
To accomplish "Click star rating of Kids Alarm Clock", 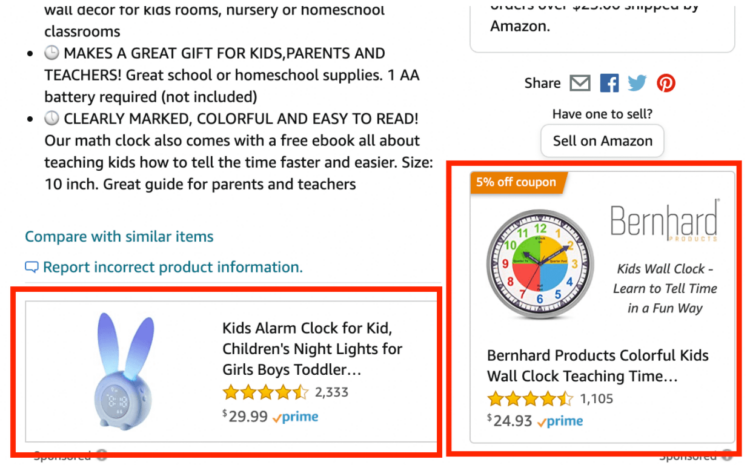I will click(x=265, y=392).
